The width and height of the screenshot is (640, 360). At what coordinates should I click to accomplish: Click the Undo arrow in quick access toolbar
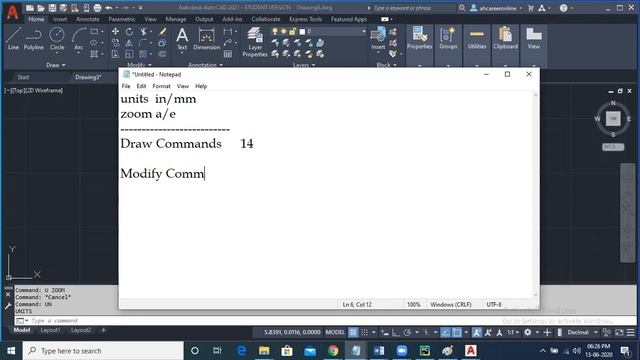[x=109, y=8]
